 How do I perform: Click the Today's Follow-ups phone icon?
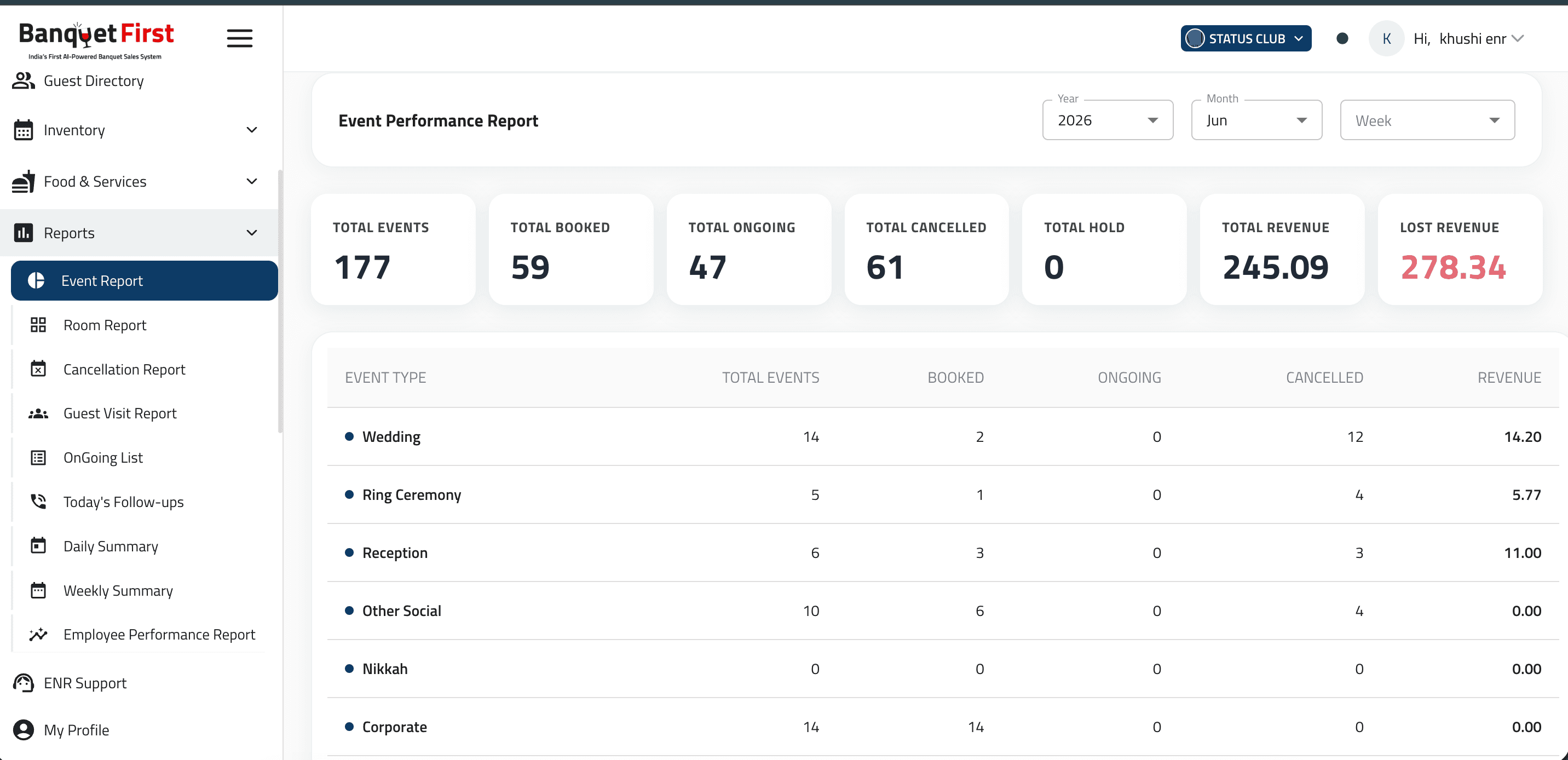(38, 502)
